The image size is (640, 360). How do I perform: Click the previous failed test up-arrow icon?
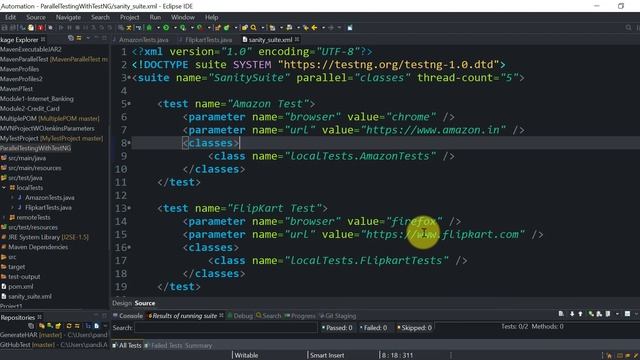coord(580,314)
